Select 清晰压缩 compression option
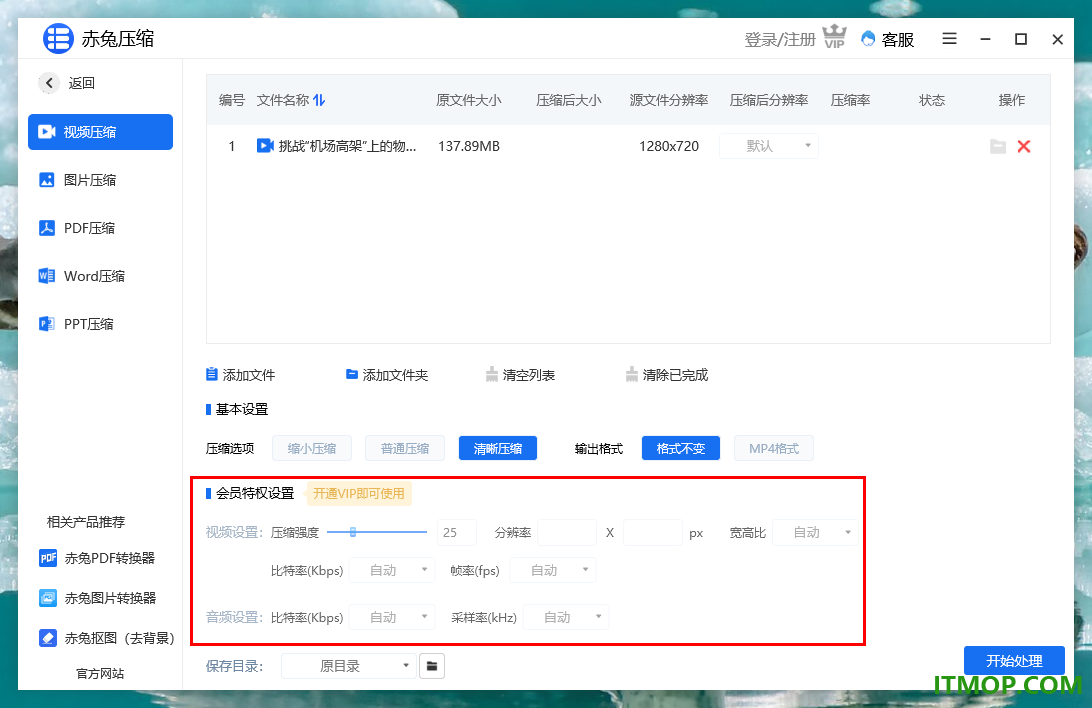 pyautogui.click(x=497, y=448)
